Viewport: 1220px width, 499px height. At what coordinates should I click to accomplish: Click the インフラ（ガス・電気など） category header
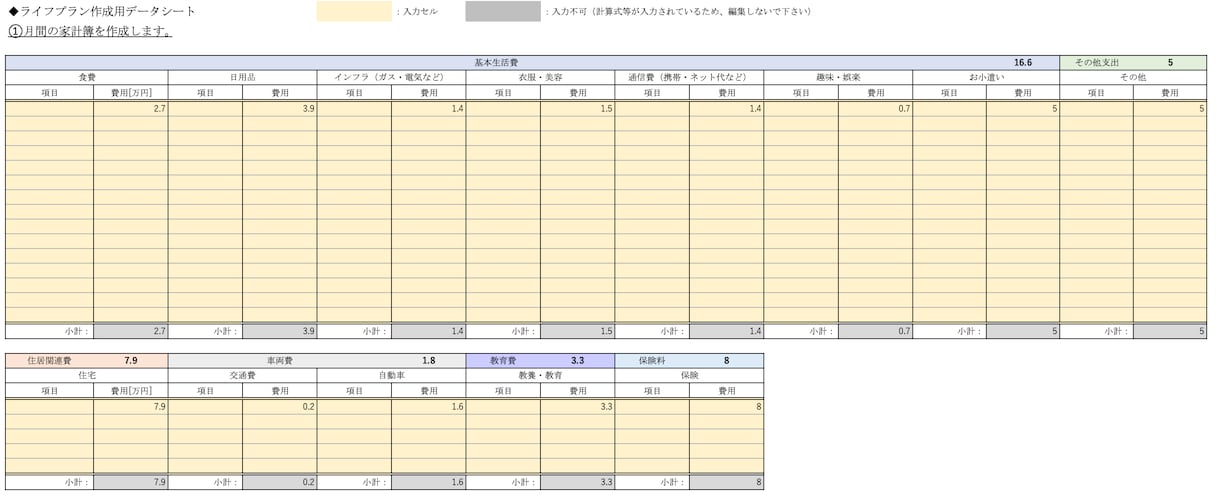tap(391, 77)
